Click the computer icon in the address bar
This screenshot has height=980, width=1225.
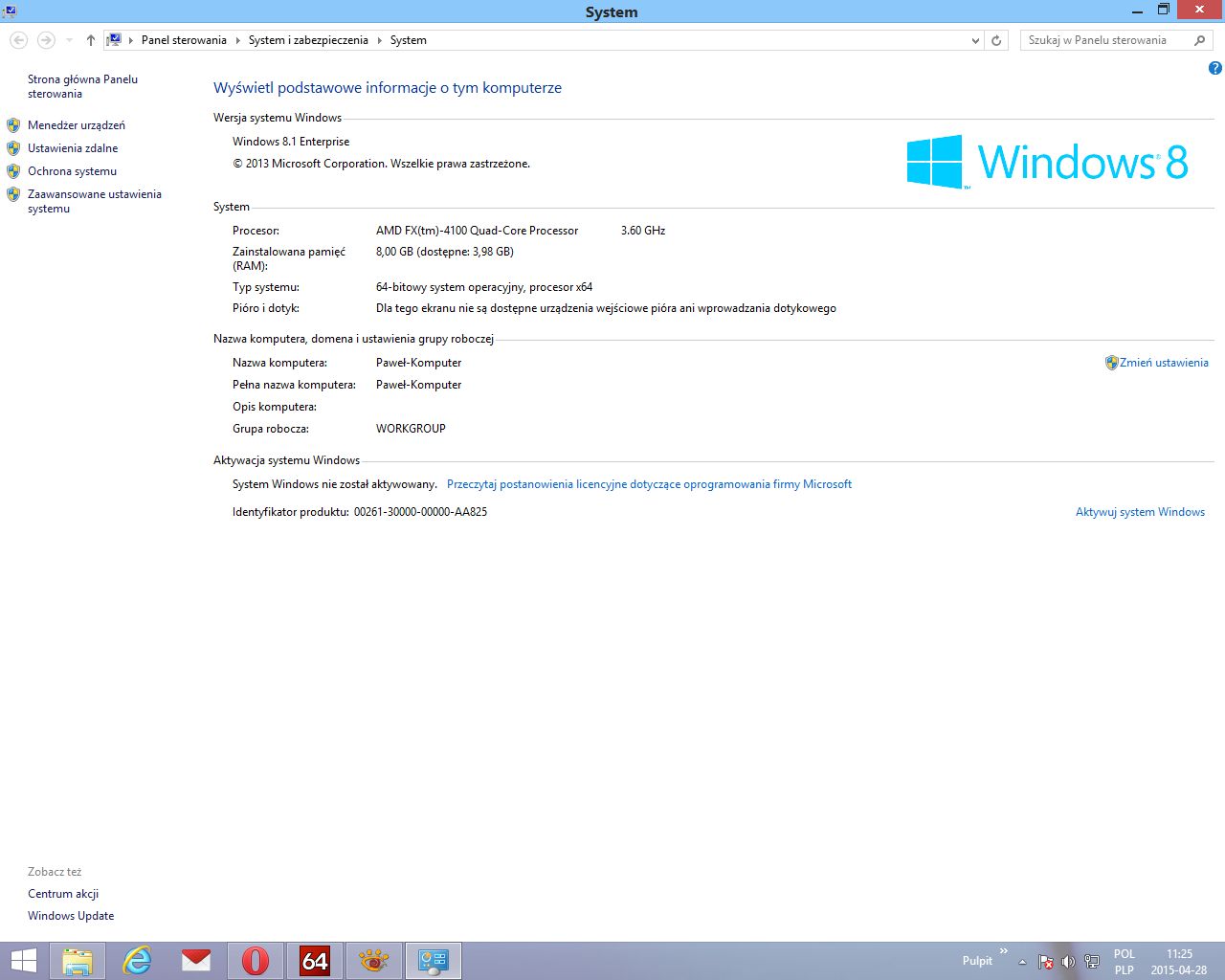click(x=114, y=40)
